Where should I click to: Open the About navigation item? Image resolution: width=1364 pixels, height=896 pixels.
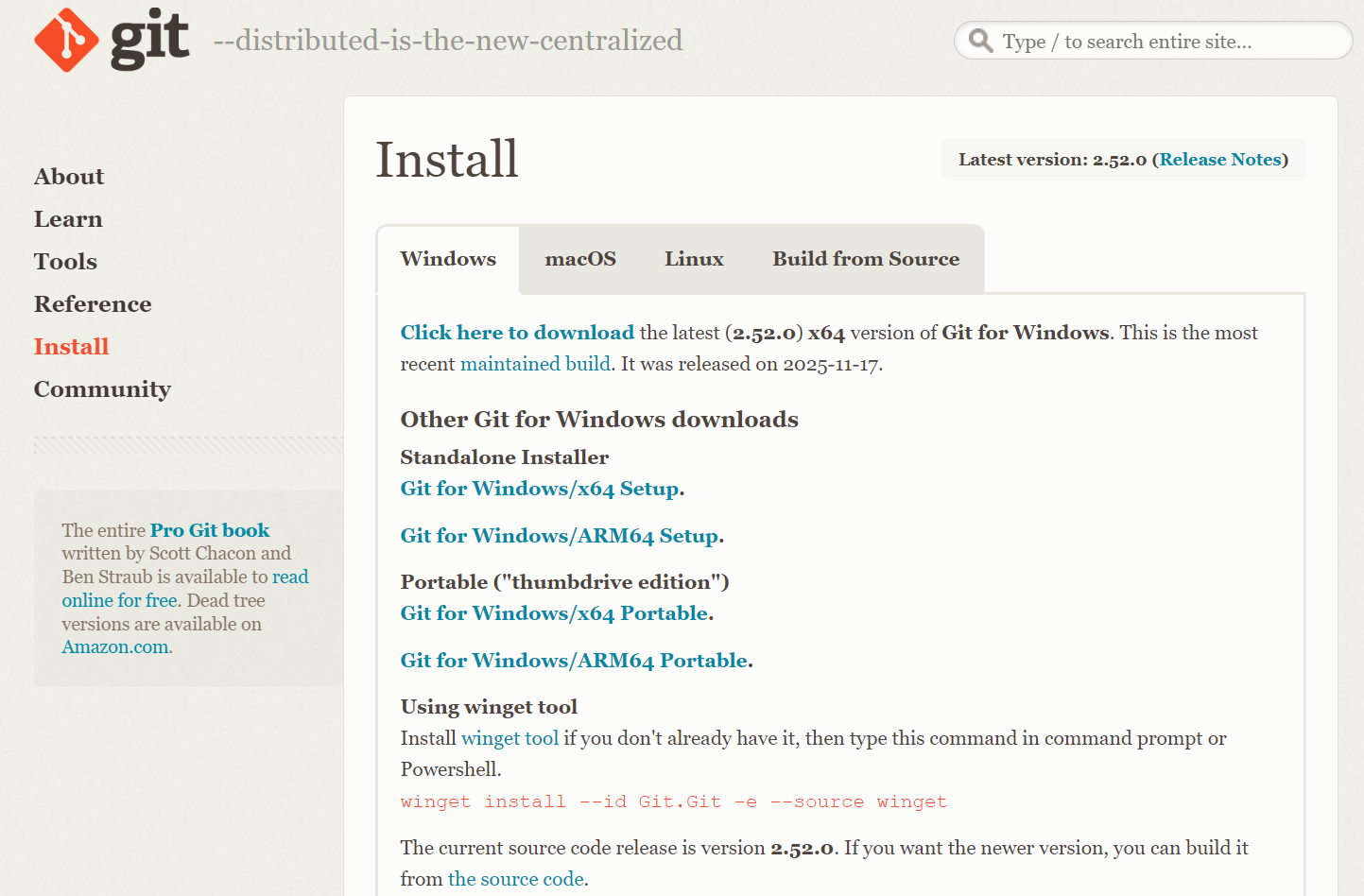tap(69, 177)
